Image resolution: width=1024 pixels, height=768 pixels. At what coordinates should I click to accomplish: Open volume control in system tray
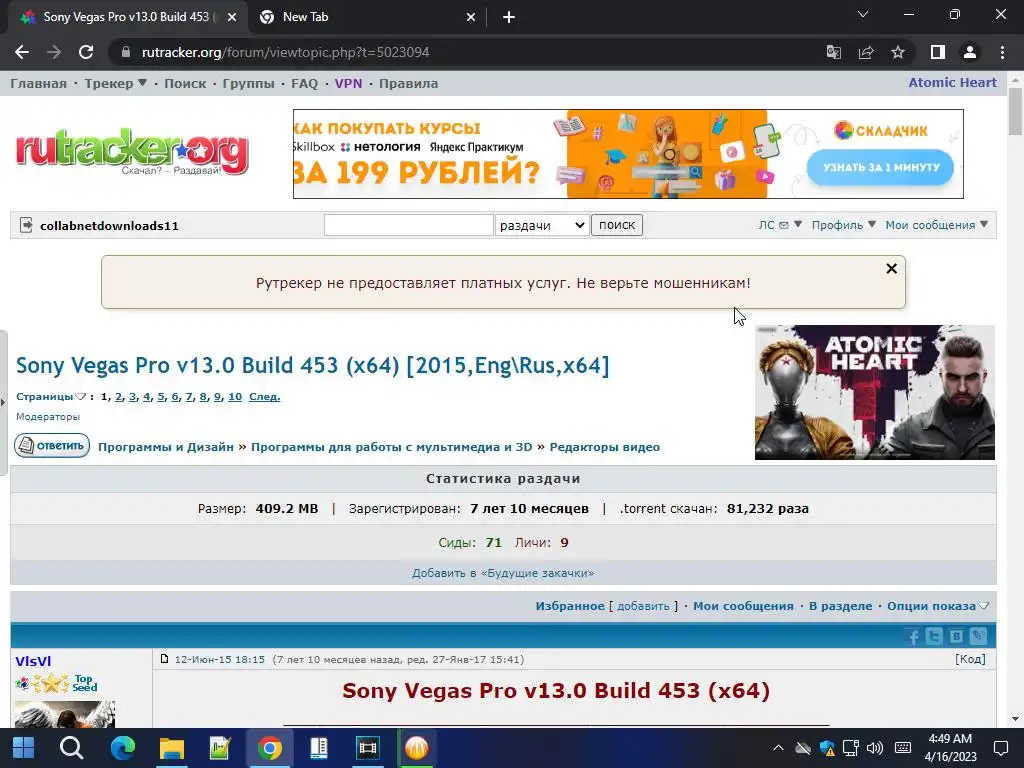874,748
